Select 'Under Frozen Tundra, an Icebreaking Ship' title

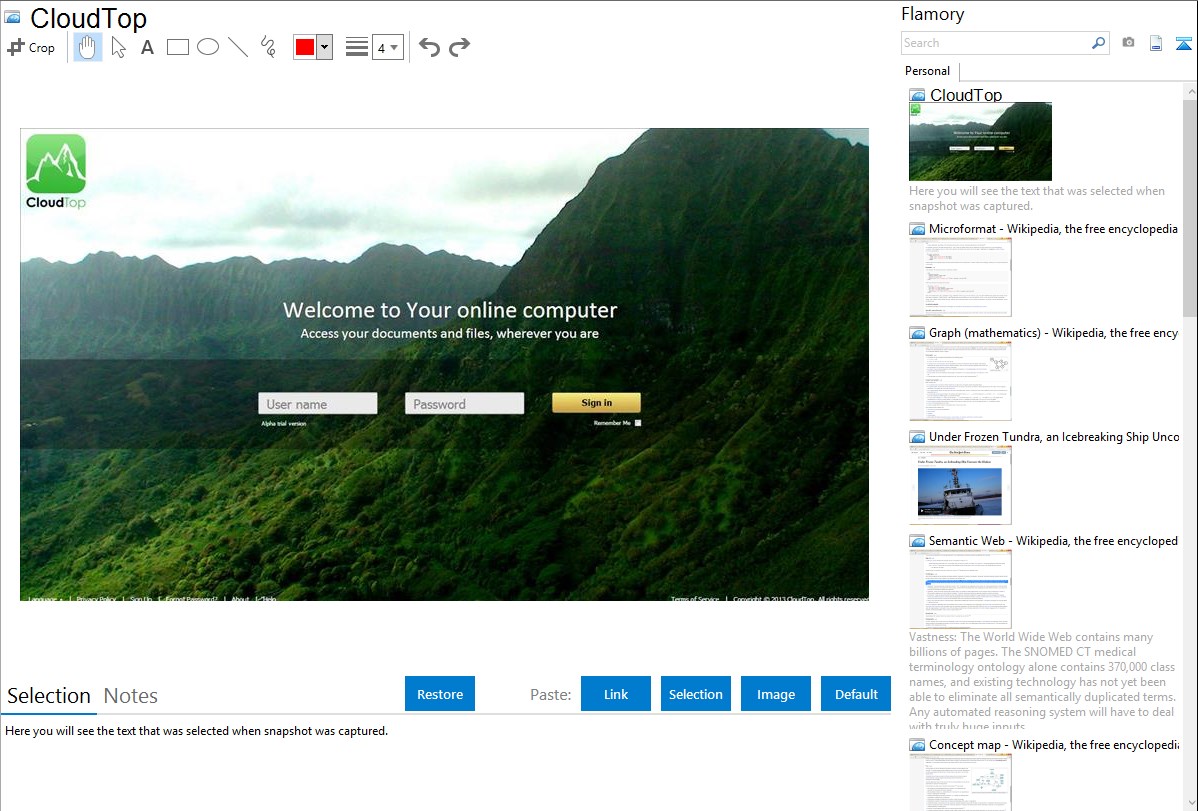(x=1054, y=437)
